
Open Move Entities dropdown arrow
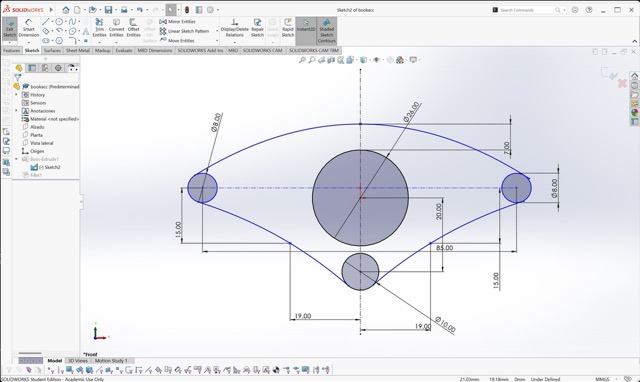(217, 40)
